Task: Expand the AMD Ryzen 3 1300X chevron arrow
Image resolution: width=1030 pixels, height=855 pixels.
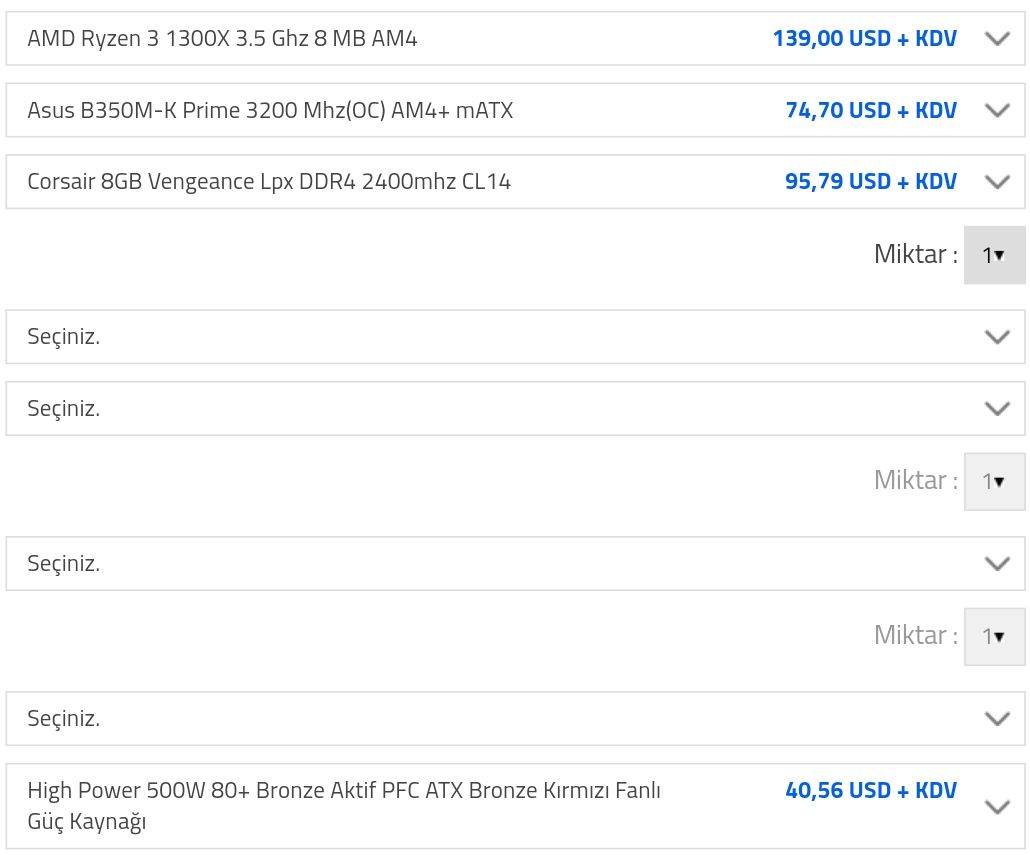Action: tap(997, 39)
